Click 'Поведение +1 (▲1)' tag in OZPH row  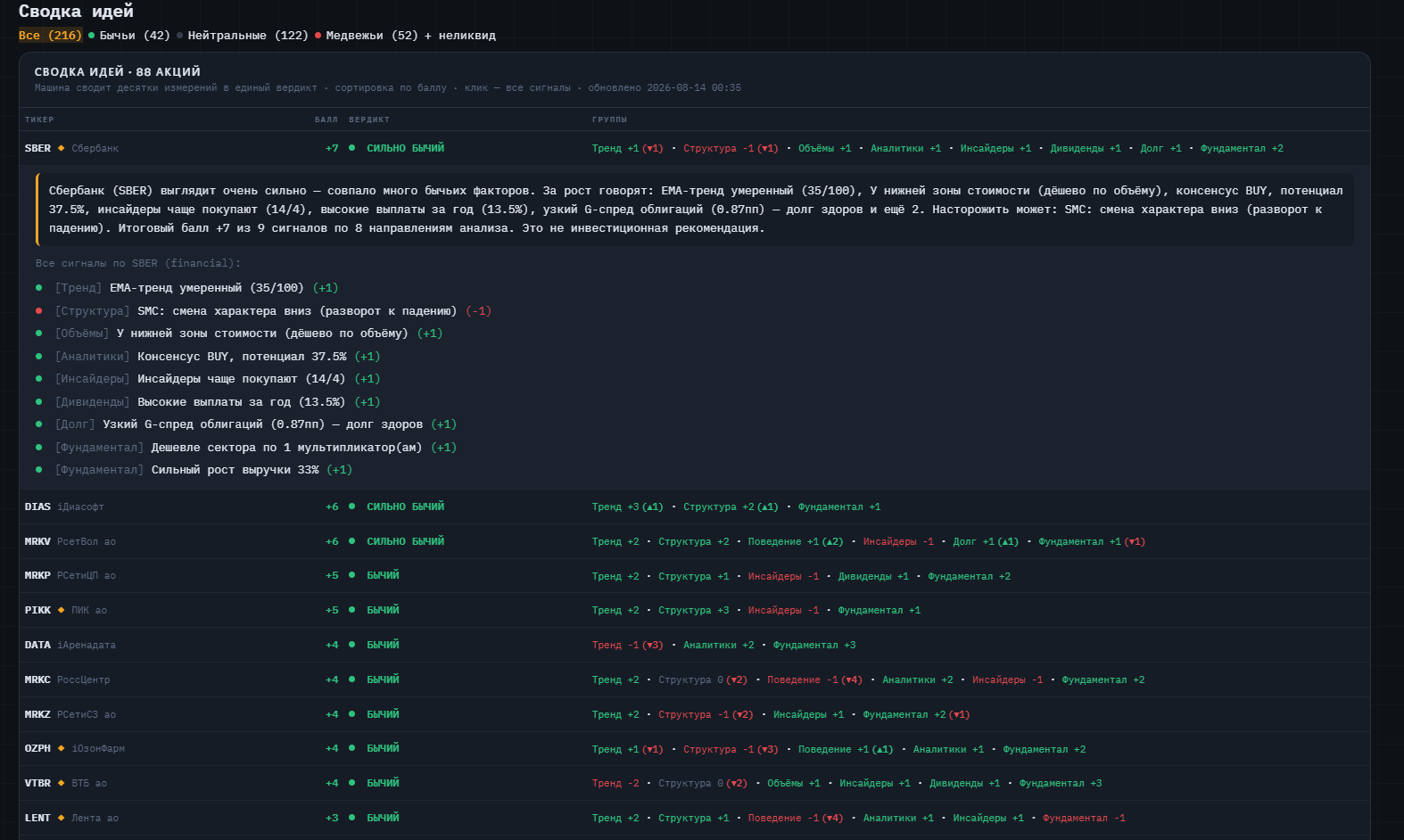click(x=846, y=749)
